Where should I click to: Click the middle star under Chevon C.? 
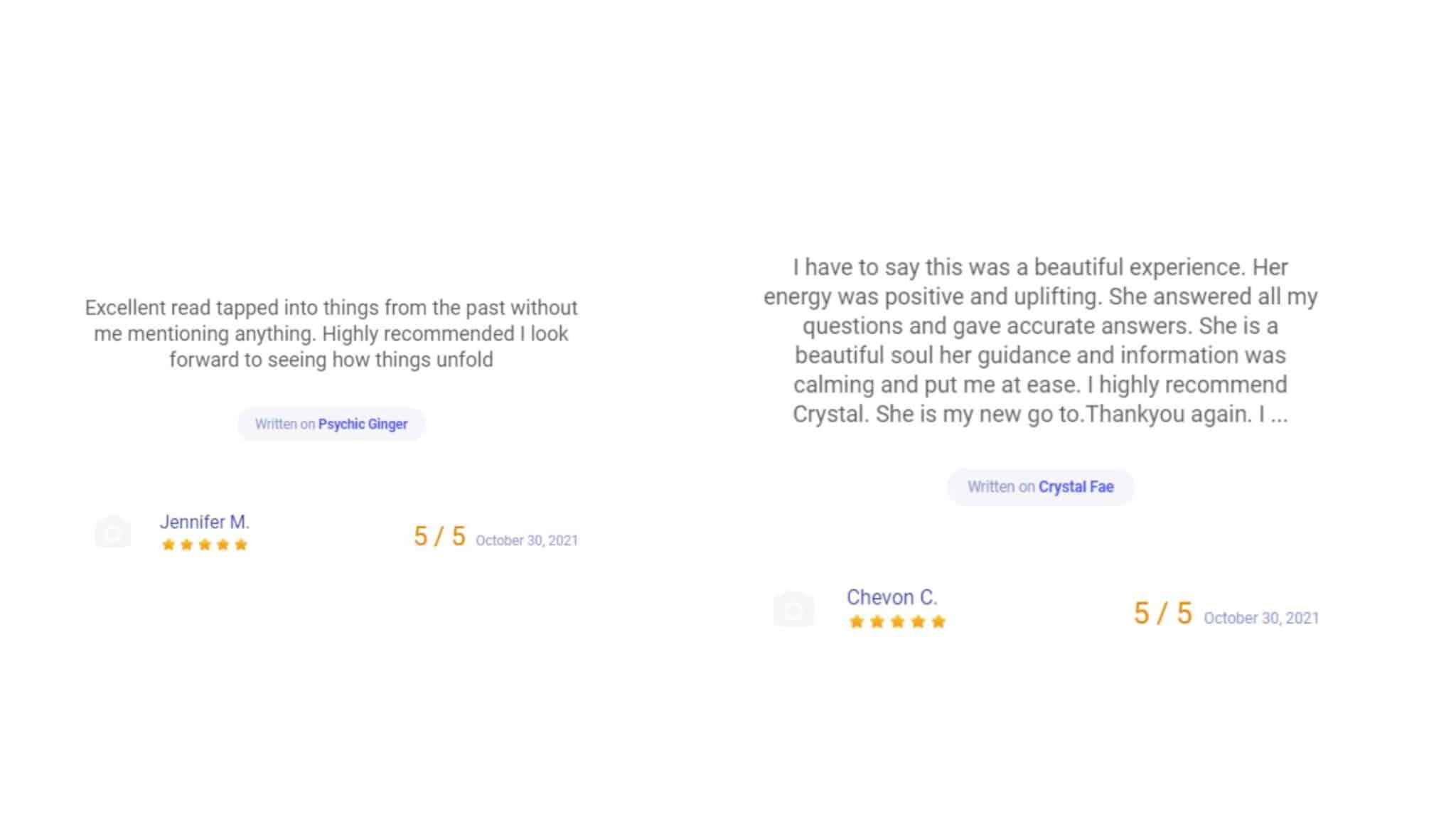pos(897,622)
